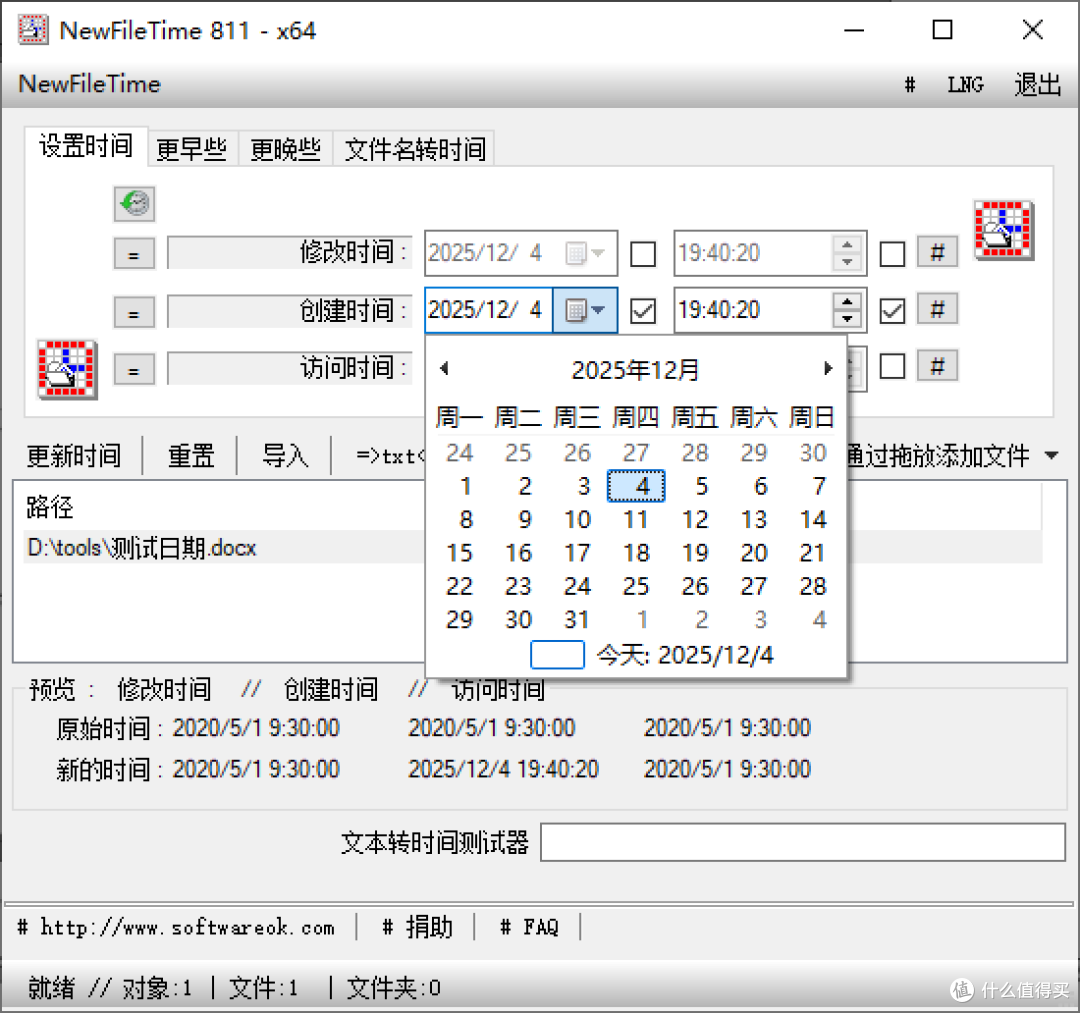Select December 10 in the calendar
The height and width of the screenshot is (1013, 1080).
tap(577, 519)
